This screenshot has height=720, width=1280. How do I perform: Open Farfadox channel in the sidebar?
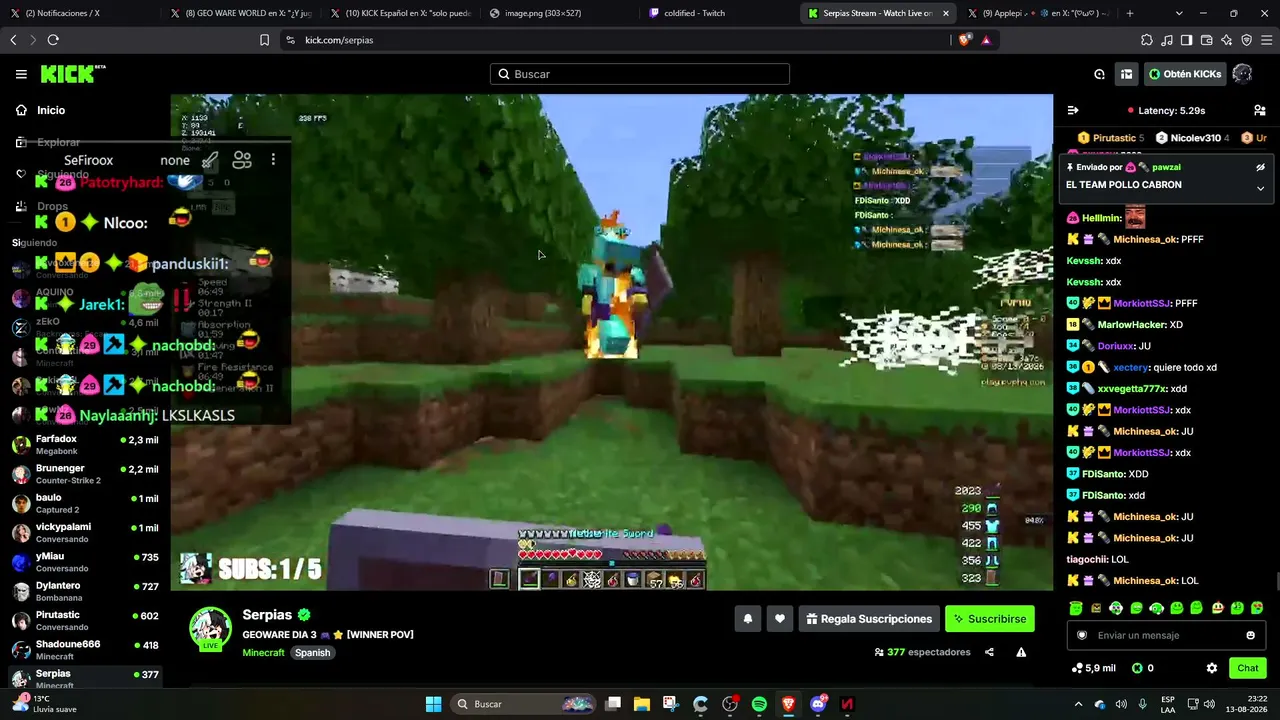[85, 445]
